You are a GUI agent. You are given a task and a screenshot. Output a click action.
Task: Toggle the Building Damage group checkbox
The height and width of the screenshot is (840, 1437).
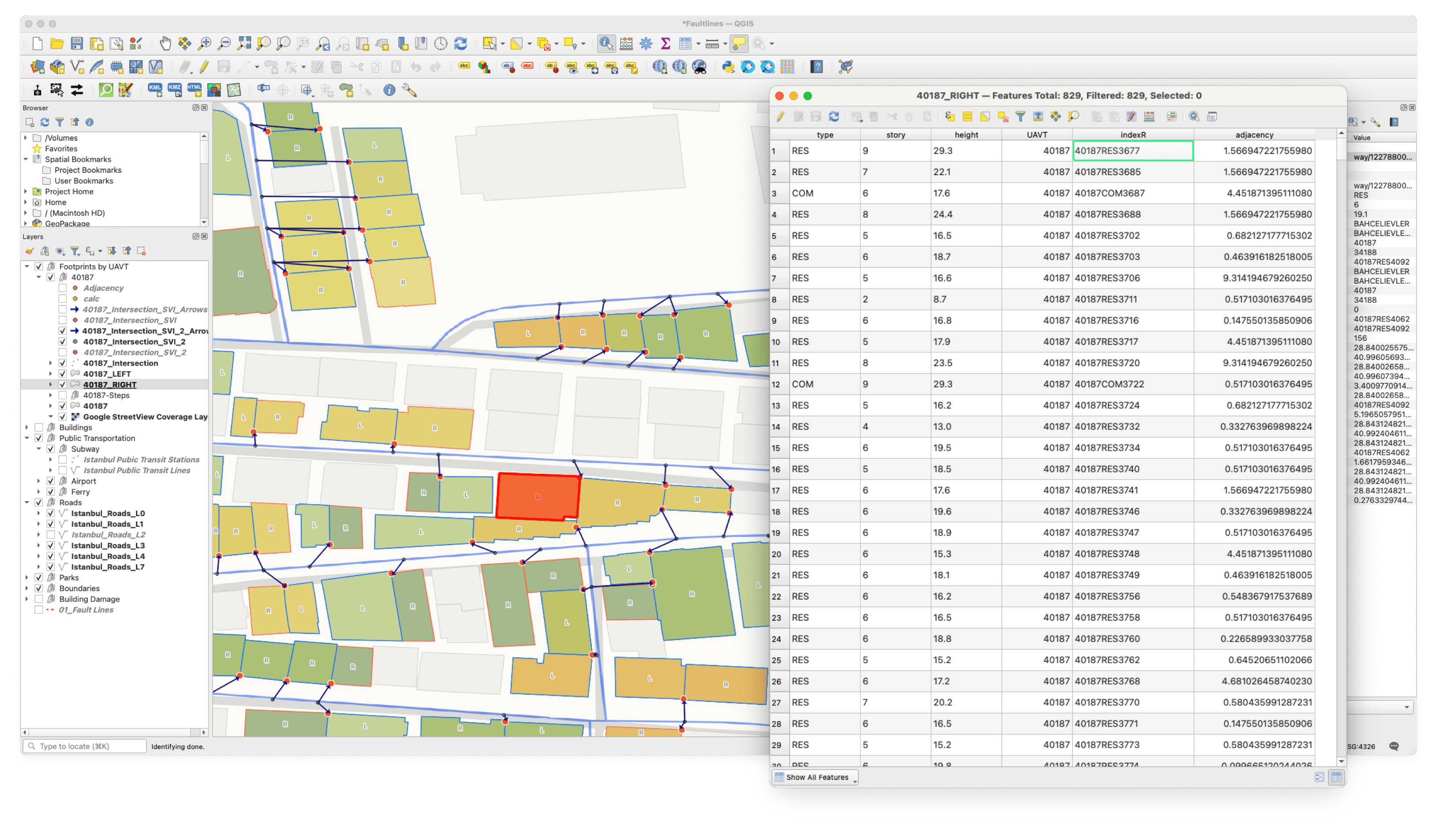click(x=39, y=599)
